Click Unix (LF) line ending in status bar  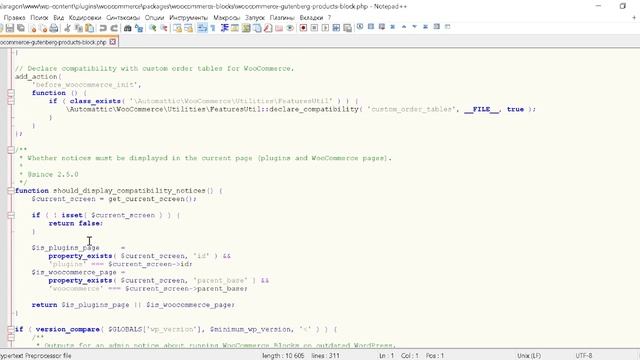click(529, 356)
